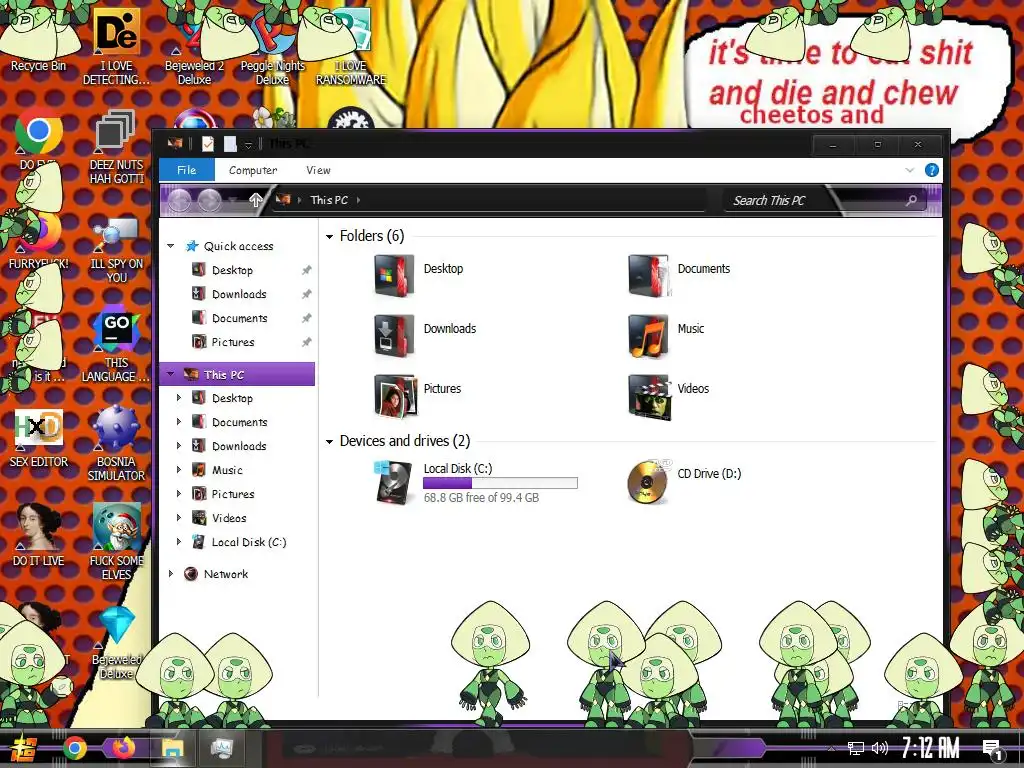Screen dimensions: 1024x768
Task: Open the Computer ribbon tab
Action: click(x=253, y=170)
